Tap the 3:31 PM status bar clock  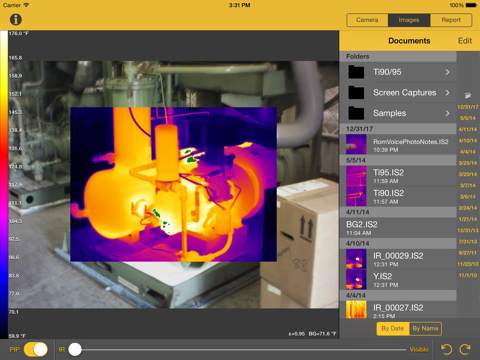pos(240,5)
